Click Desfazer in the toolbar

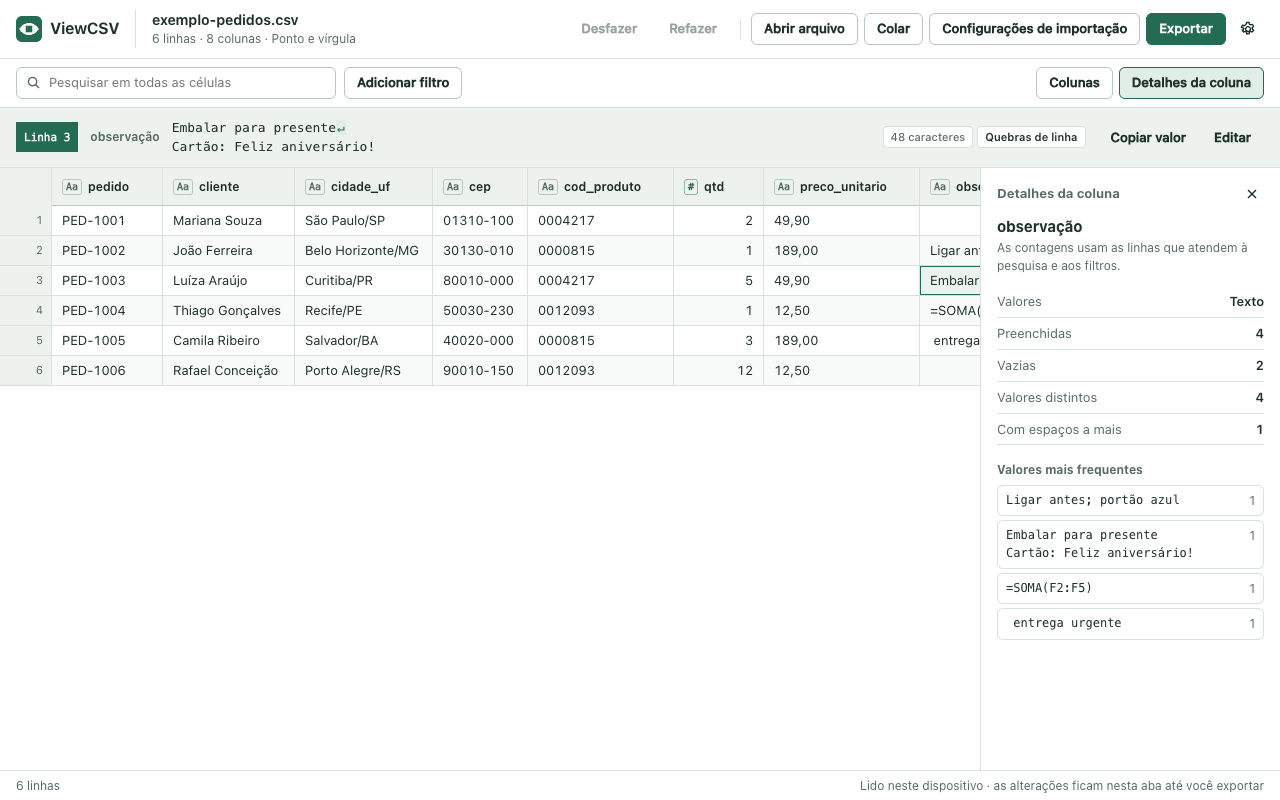click(x=609, y=29)
